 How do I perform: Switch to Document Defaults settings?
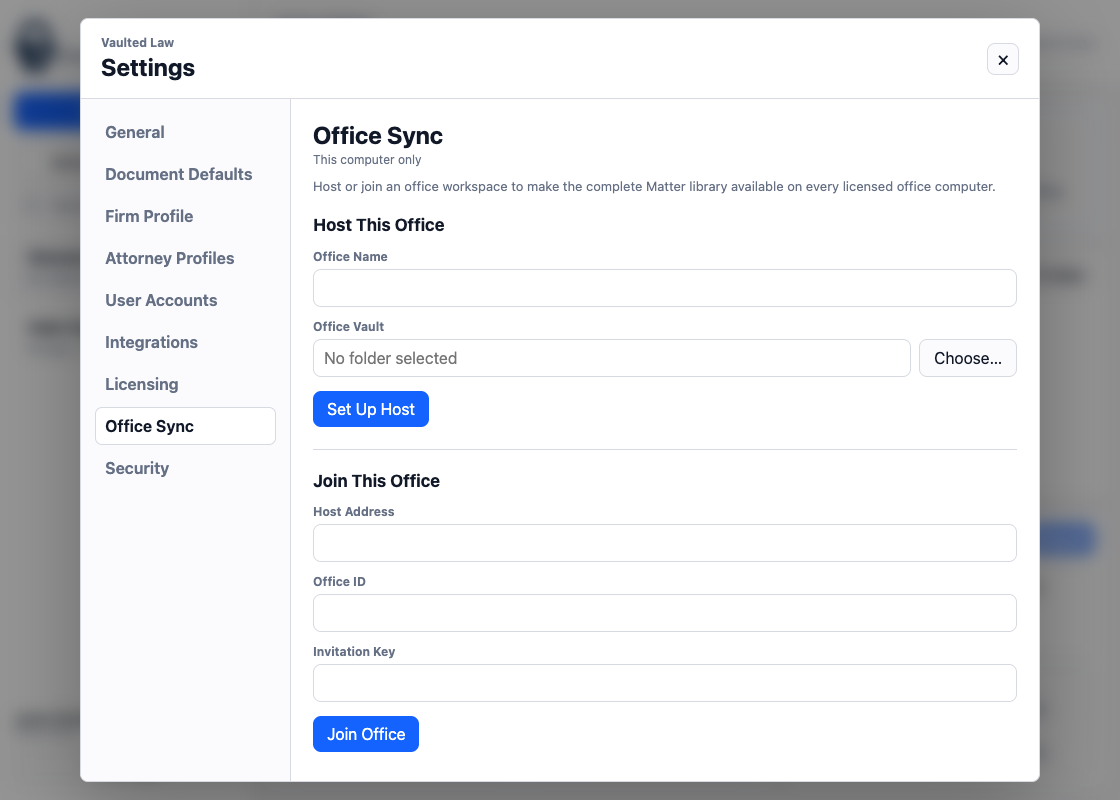click(x=185, y=174)
